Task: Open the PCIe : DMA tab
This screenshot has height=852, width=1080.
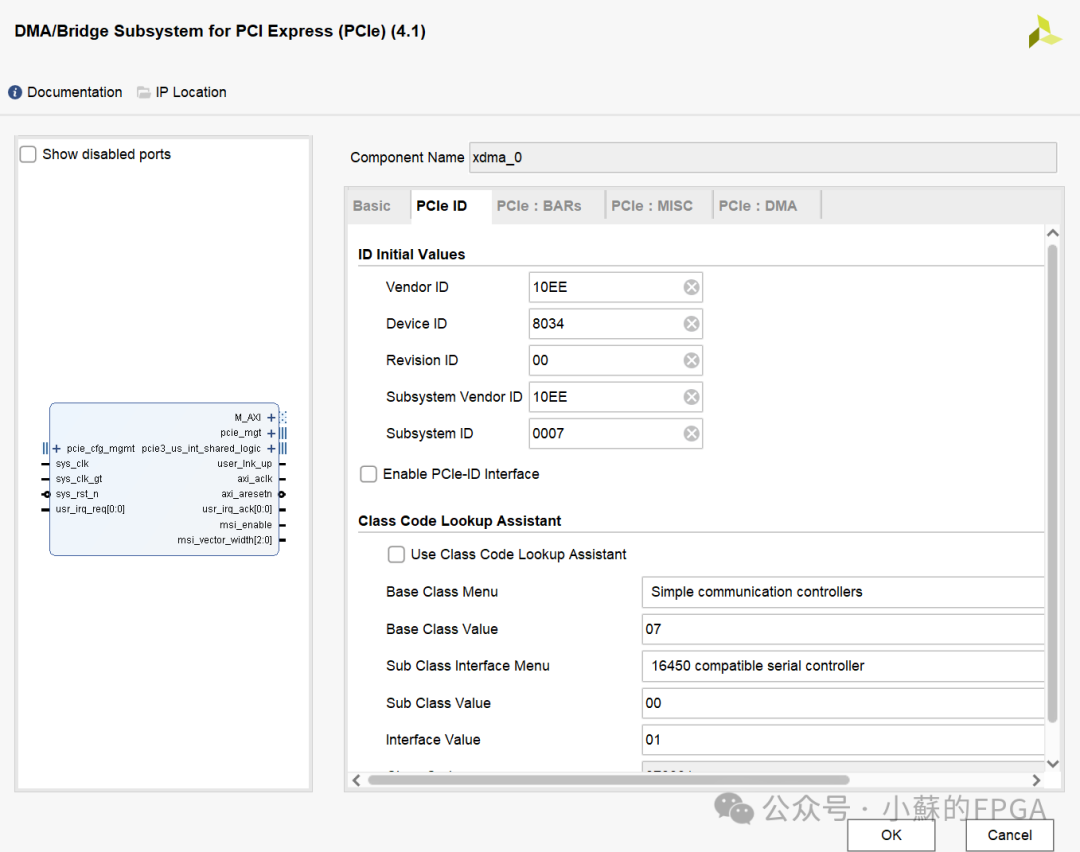Action: [758, 206]
